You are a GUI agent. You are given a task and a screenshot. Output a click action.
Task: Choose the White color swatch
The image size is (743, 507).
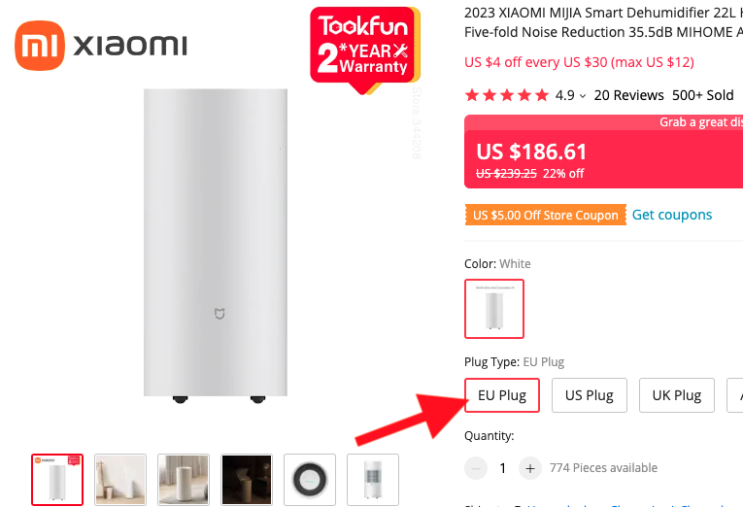tap(494, 308)
